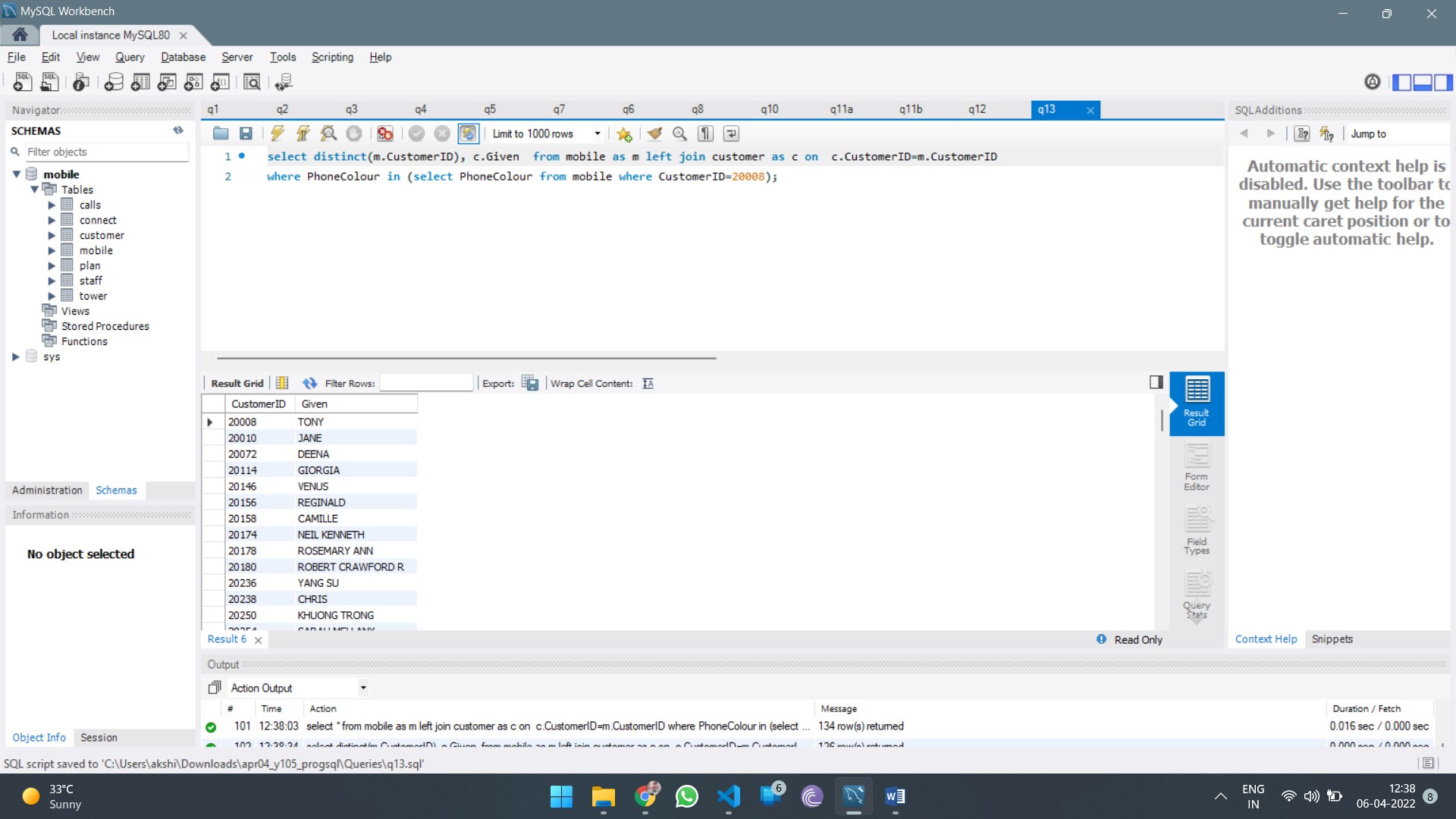The image size is (1456, 819).
Task: Refresh schemas list icon
Action: tap(178, 130)
